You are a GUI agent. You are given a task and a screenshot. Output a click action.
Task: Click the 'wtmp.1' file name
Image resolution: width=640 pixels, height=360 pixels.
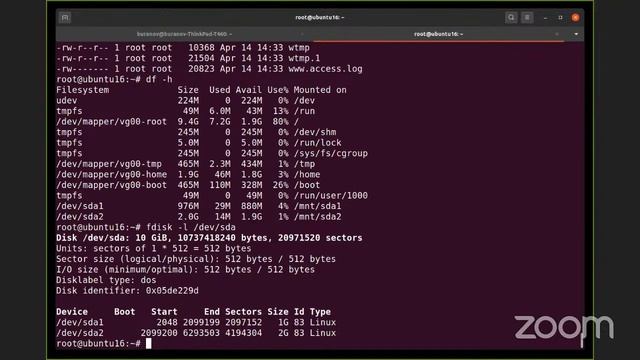[304, 58]
